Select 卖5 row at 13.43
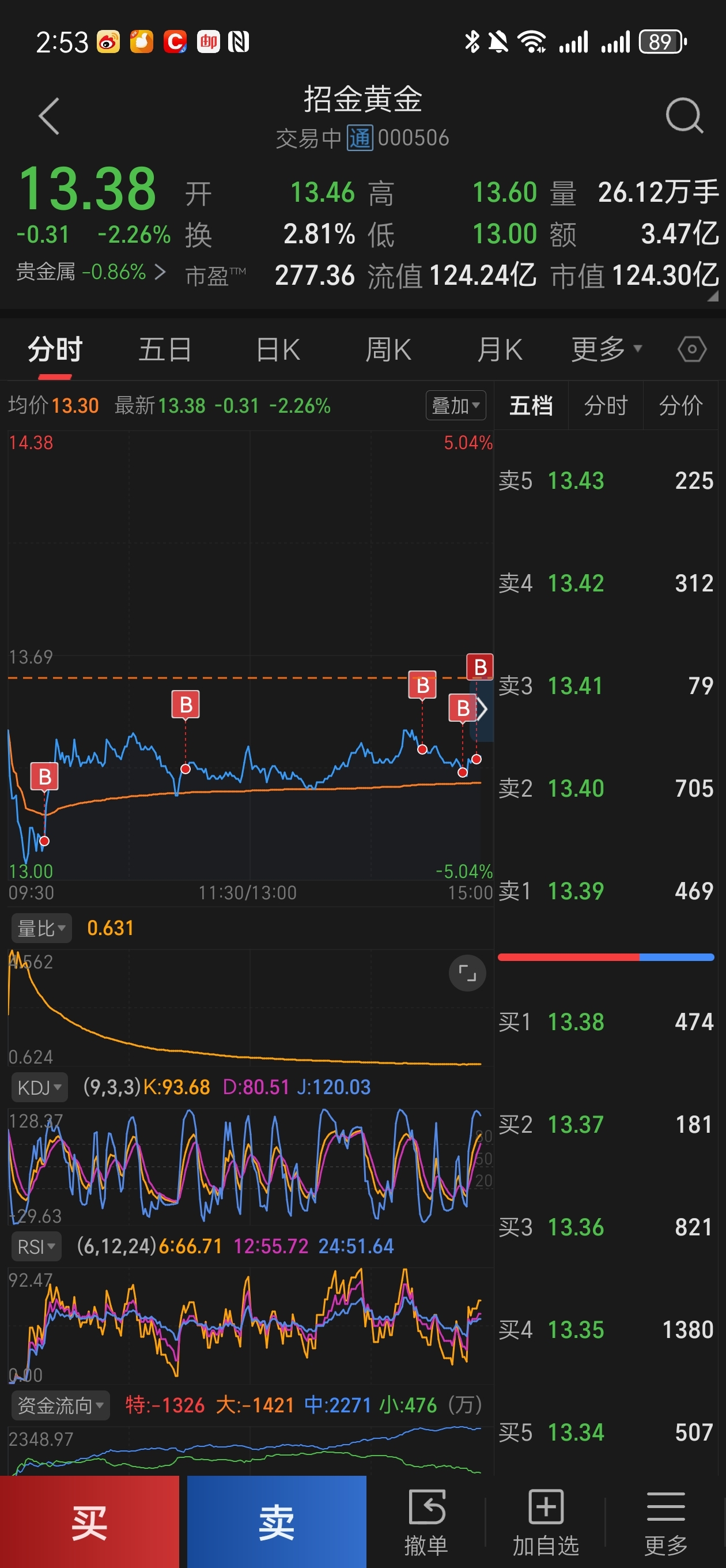Image resolution: width=726 pixels, height=1568 pixels. tap(606, 481)
